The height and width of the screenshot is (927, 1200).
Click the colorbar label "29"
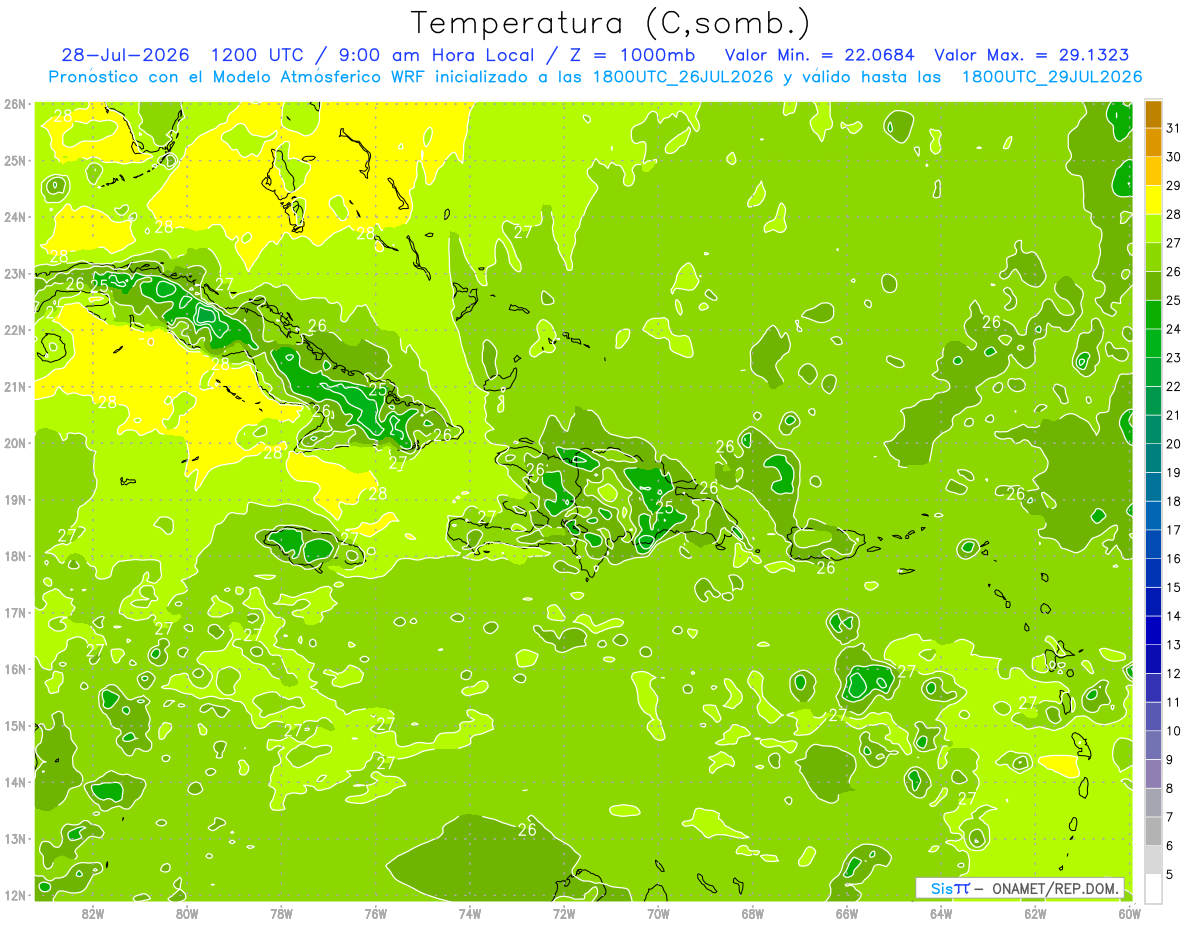(x=1174, y=186)
